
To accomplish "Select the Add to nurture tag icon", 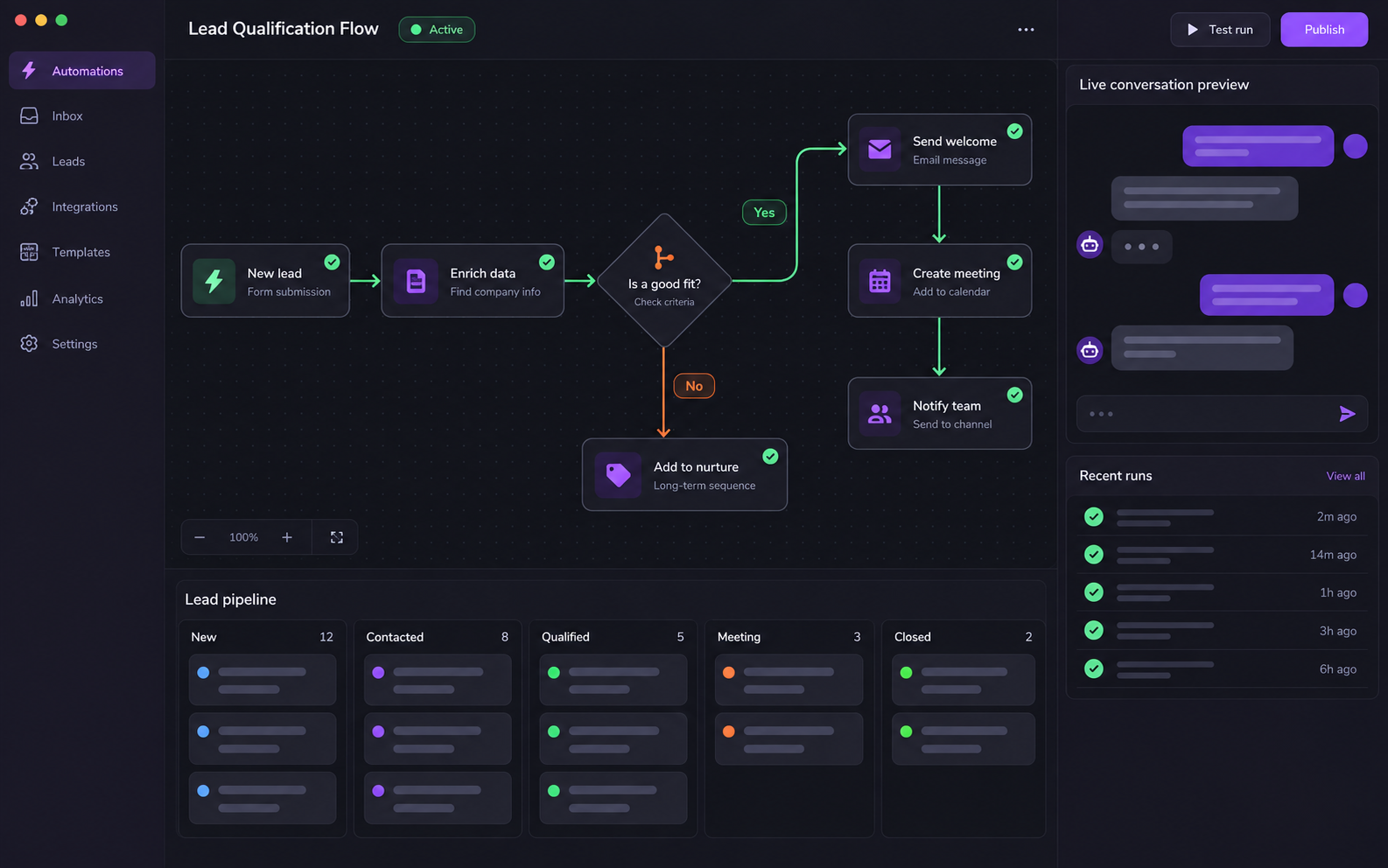I will pos(618,475).
